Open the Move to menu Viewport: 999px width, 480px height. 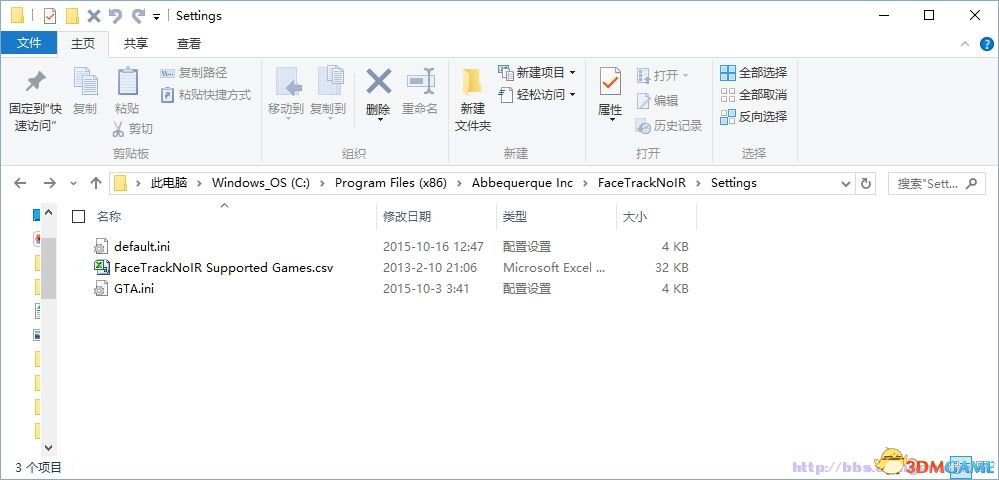tap(285, 93)
